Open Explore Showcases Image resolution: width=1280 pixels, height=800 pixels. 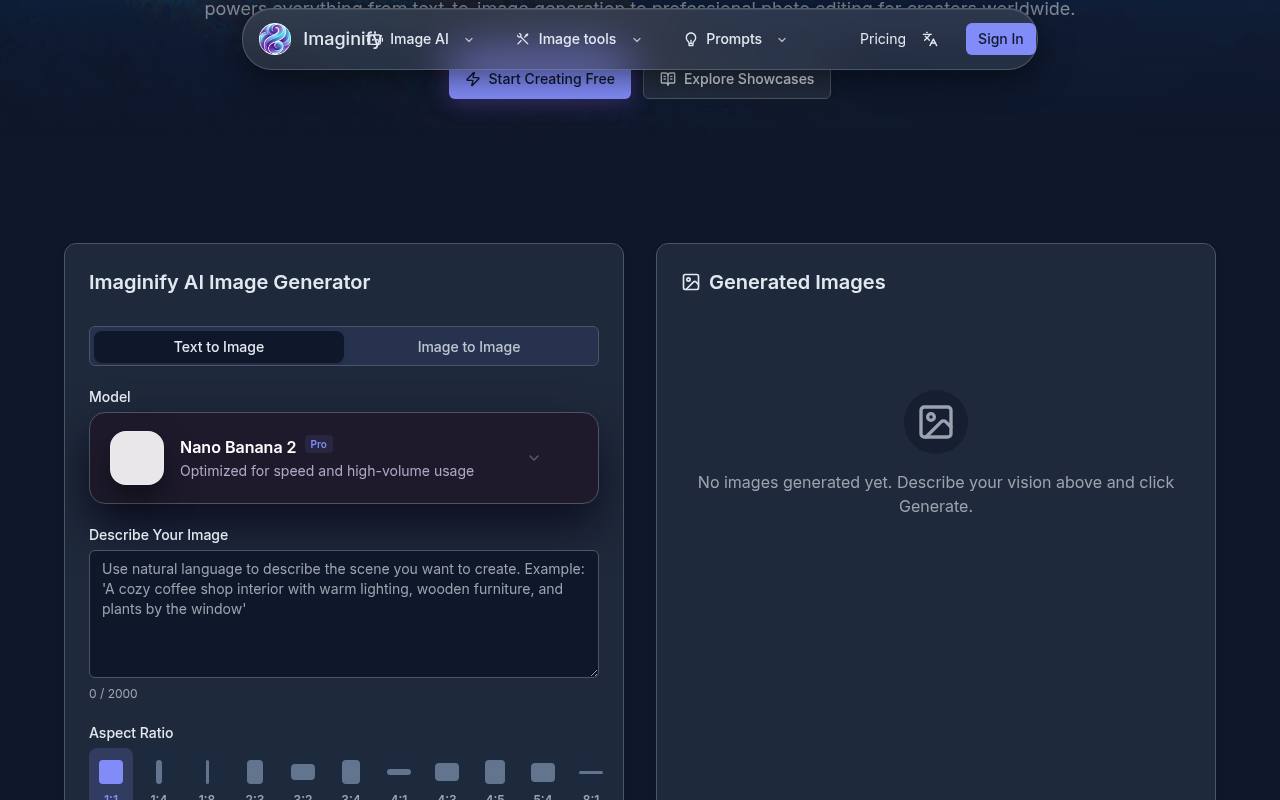(737, 79)
